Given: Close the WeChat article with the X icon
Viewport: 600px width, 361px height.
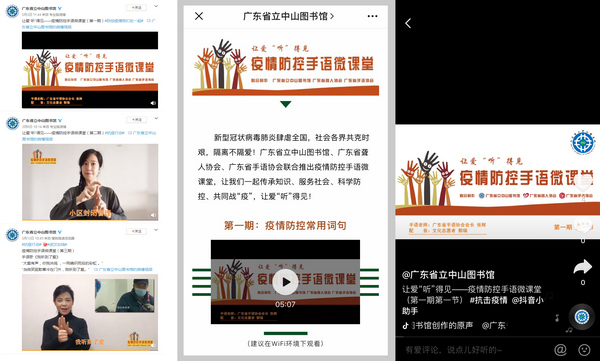Looking at the screenshot, I should (x=199, y=16).
